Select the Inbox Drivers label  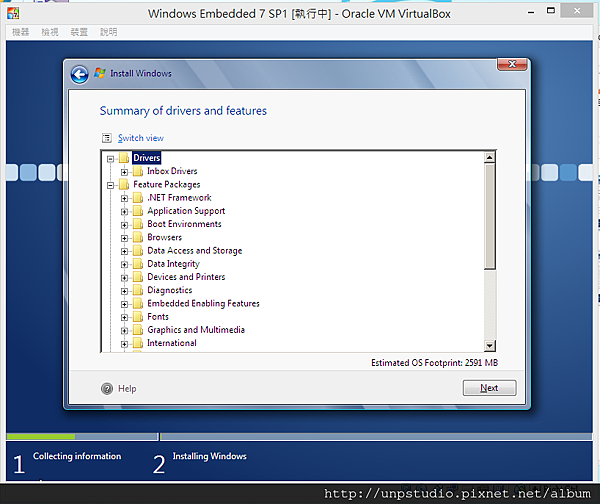pyautogui.click(x=172, y=171)
